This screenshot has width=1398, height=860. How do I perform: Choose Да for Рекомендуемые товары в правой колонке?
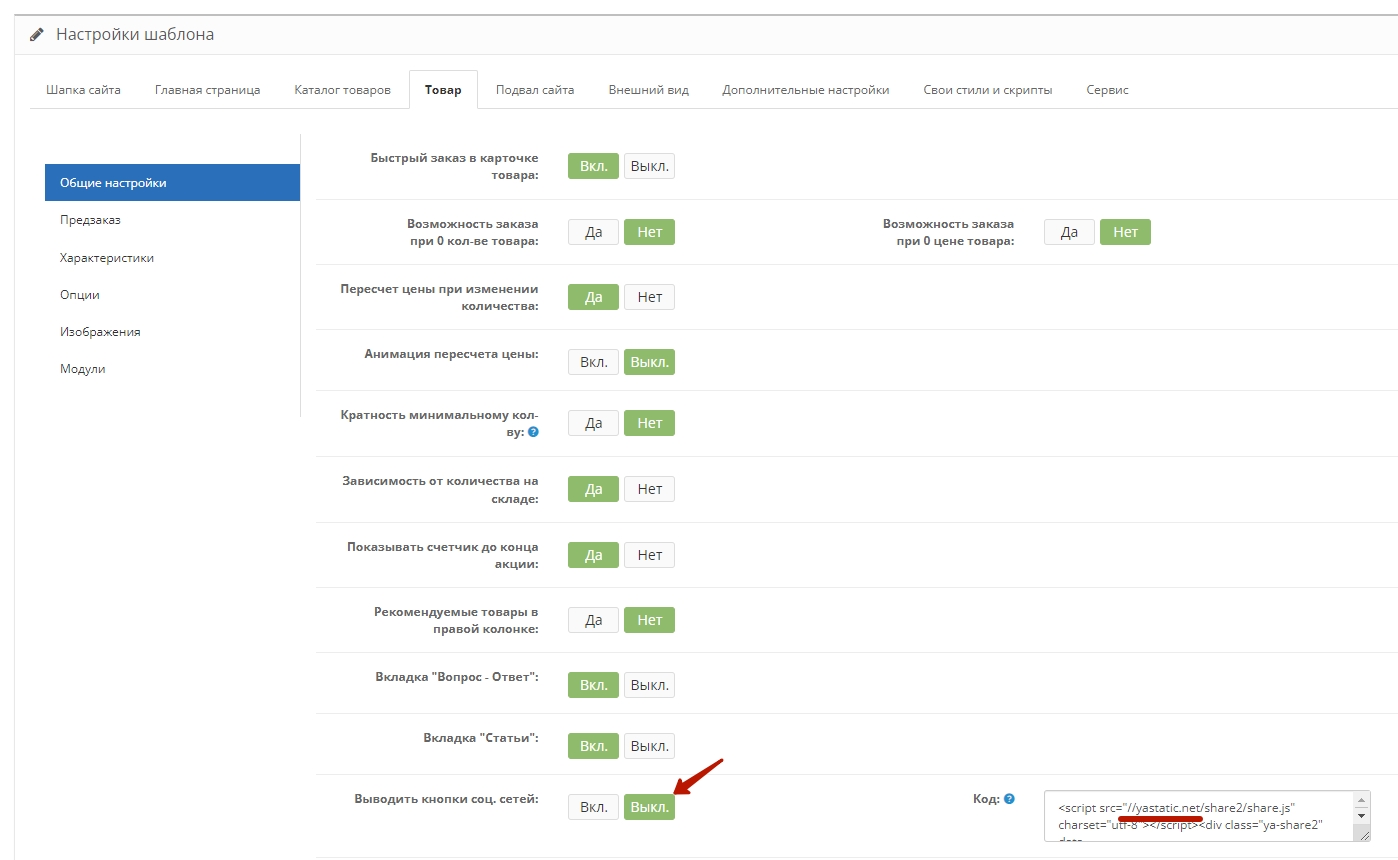[x=593, y=620]
